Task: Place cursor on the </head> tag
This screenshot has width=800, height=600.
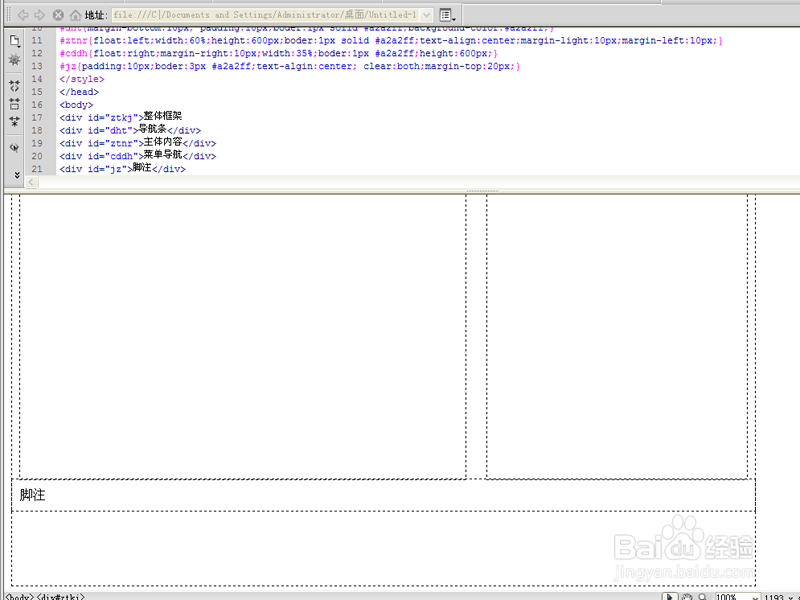Action: tap(79, 92)
